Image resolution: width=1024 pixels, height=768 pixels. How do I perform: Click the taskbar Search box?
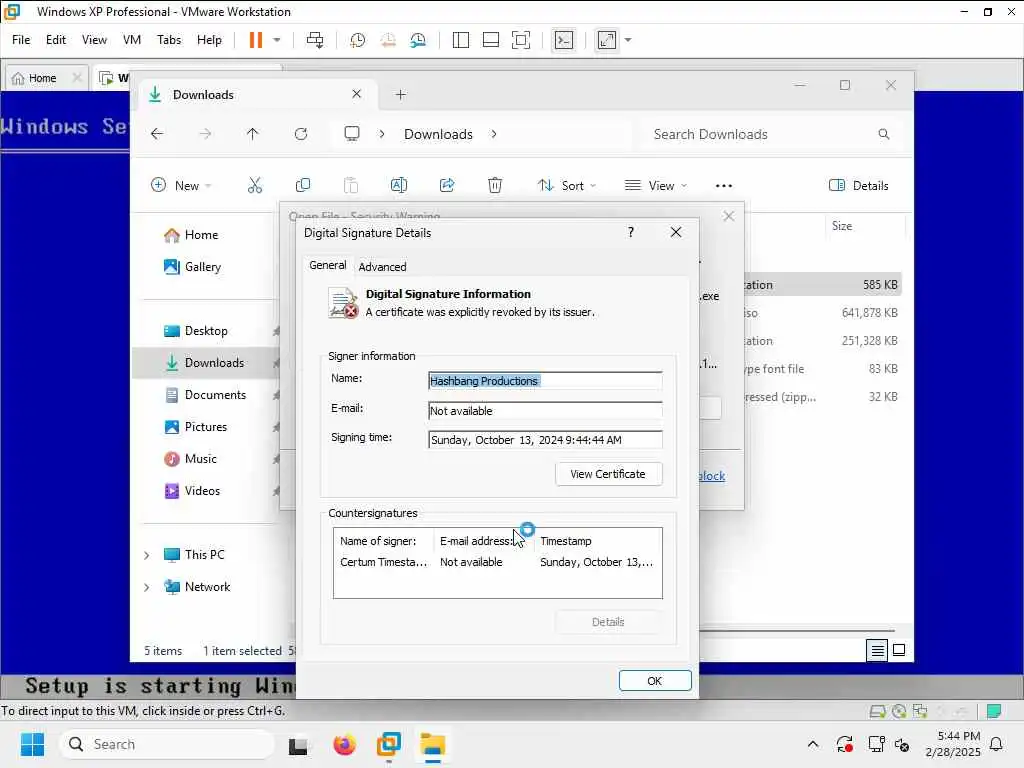167,744
